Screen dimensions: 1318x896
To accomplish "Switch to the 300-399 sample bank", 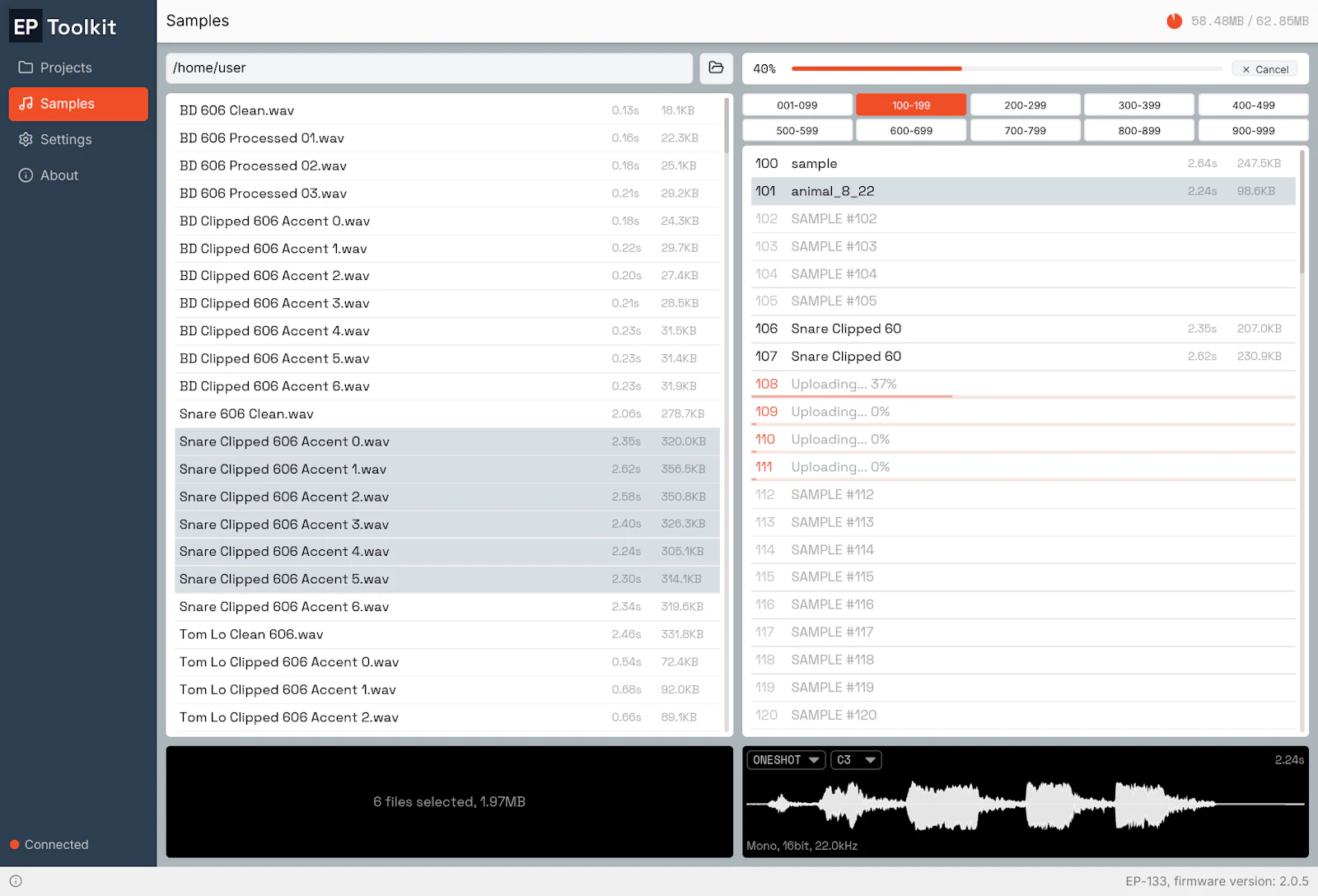I will pos(1139,105).
